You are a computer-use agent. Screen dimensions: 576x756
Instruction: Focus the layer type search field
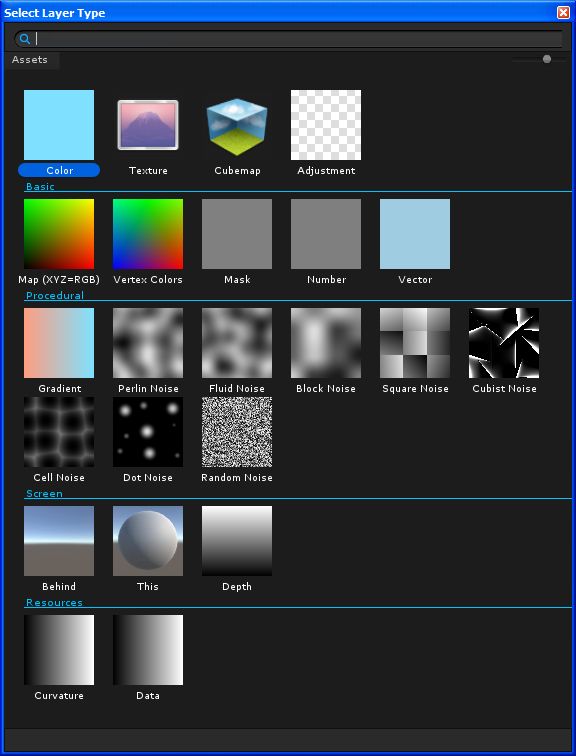288,39
